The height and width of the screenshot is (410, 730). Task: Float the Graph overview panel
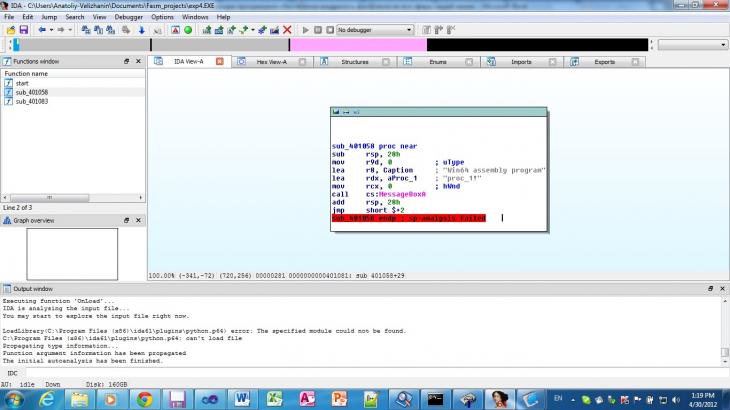tap(126, 220)
